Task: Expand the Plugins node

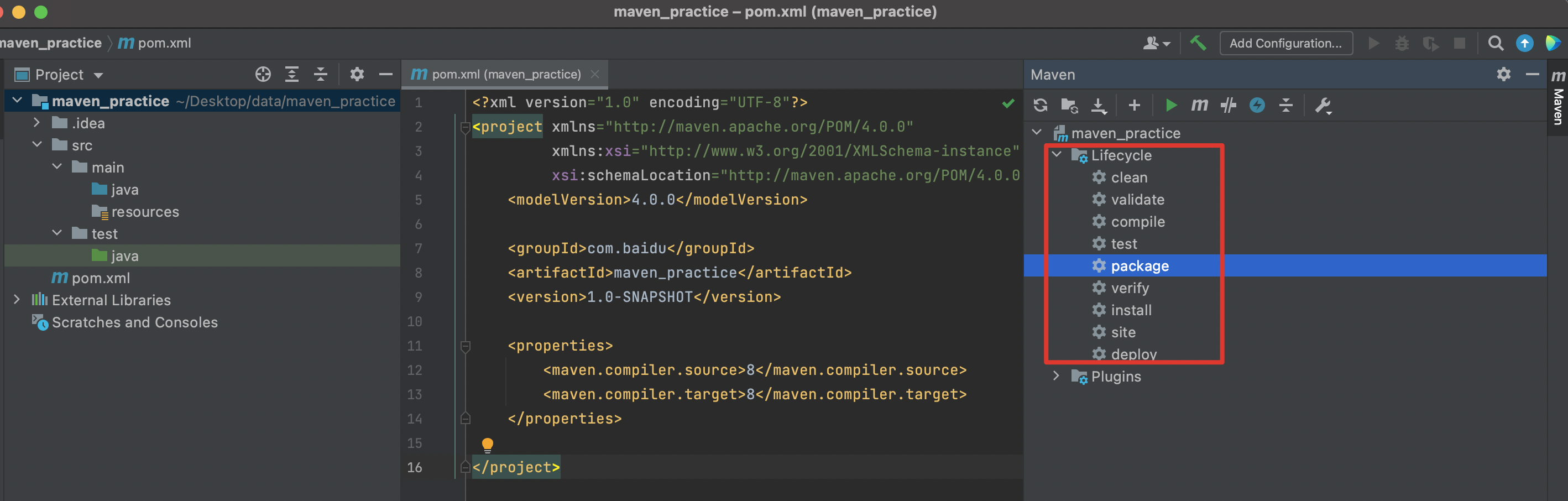Action: (x=1057, y=375)
